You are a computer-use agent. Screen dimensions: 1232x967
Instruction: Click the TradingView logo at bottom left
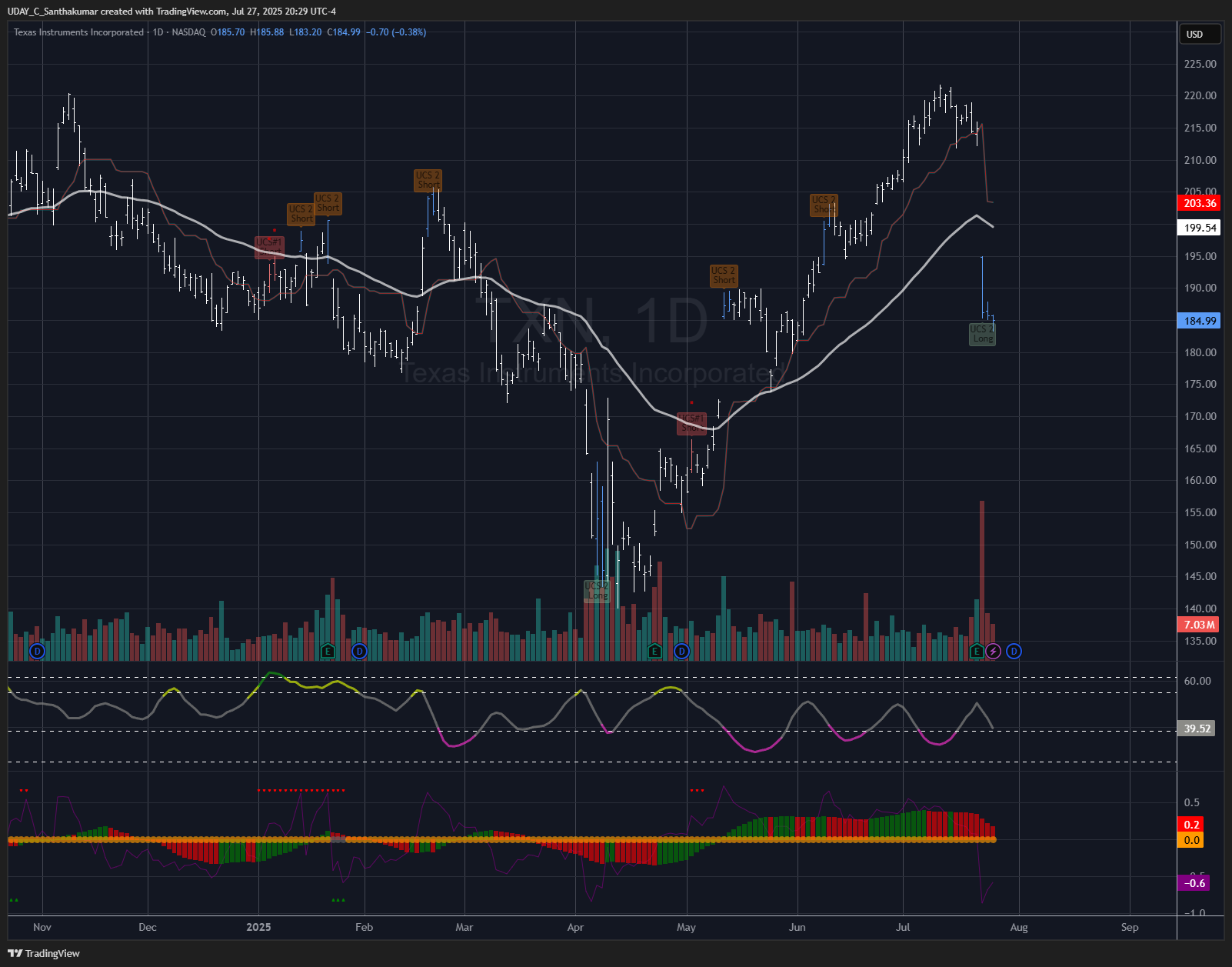[44, 953]
